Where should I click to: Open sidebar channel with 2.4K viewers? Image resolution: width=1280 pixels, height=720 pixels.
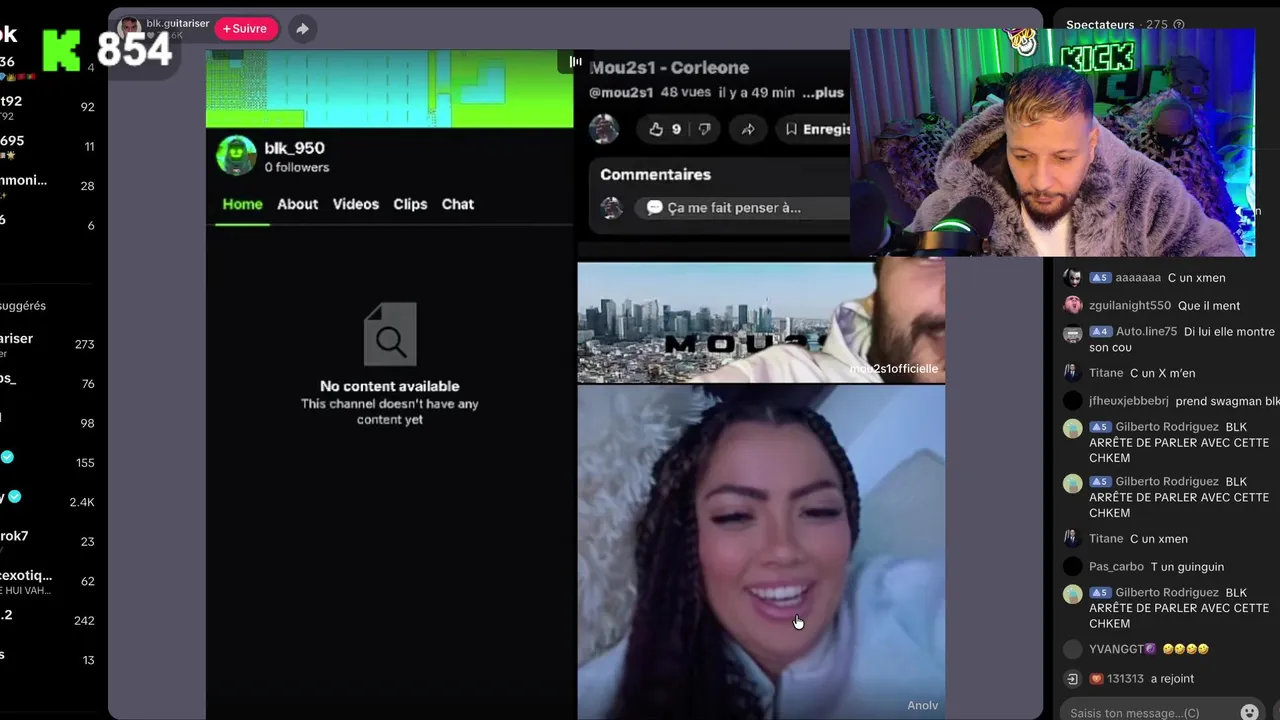(50, 499)
